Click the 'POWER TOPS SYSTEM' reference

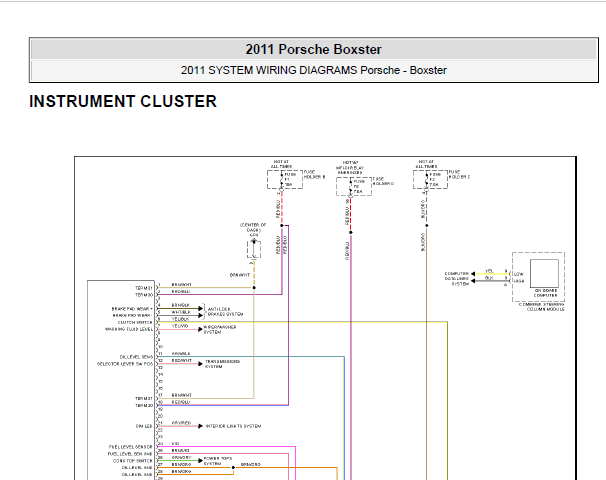click(218, 461)
